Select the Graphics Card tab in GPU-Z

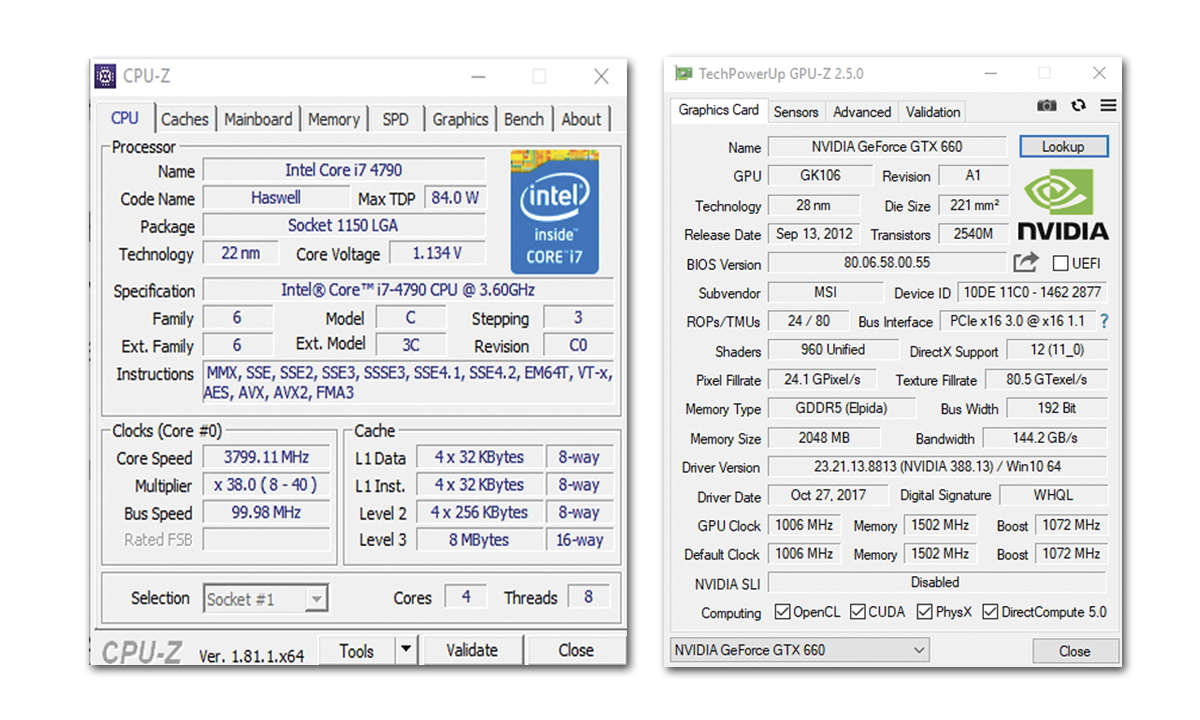(x=719, y=110)
